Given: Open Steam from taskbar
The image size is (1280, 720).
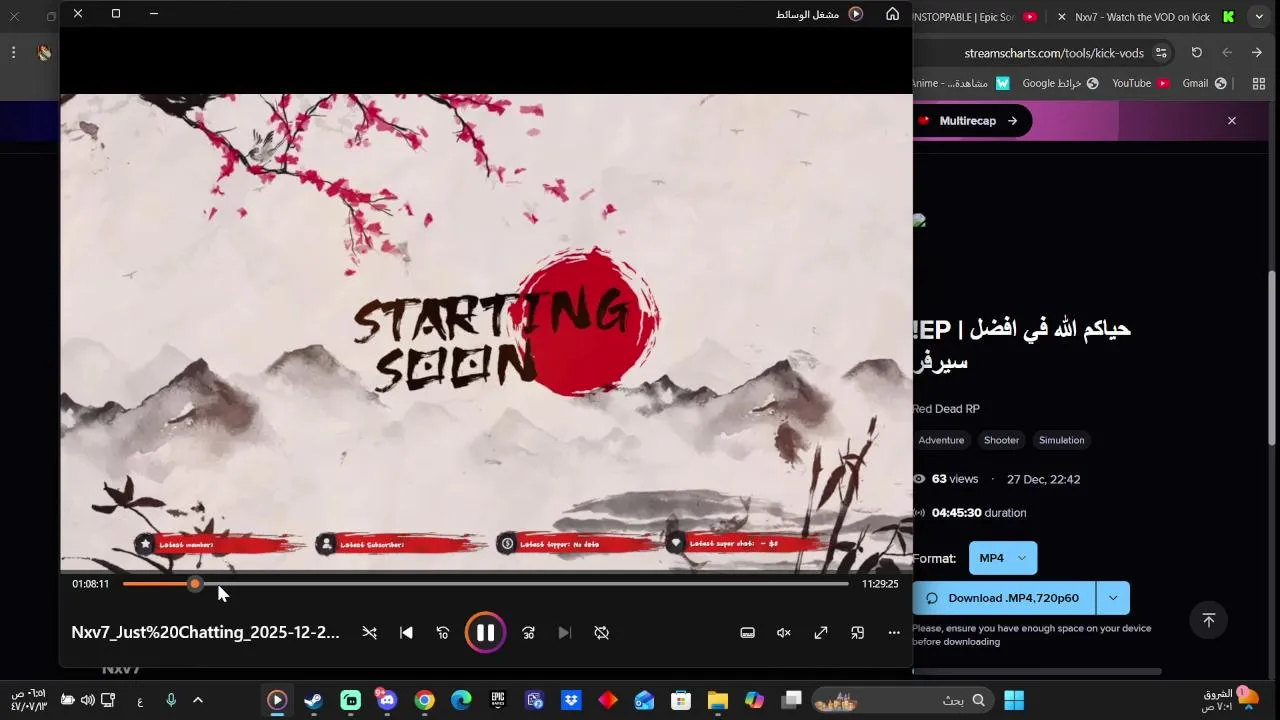Looking at the screenshot, I should (314, 700).
